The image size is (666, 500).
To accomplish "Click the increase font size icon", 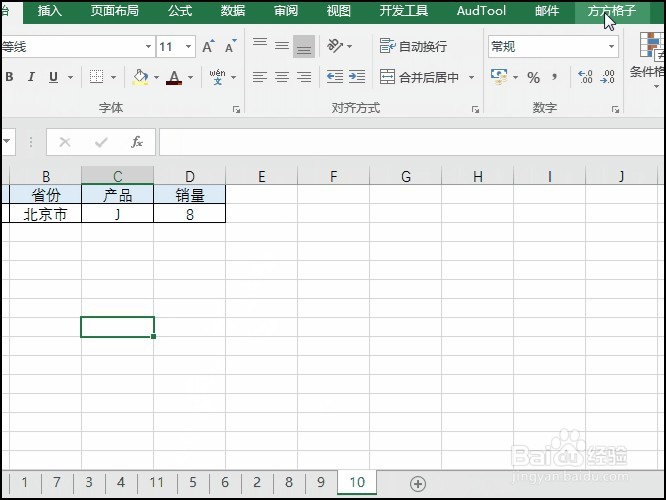I will pos(208,46).
